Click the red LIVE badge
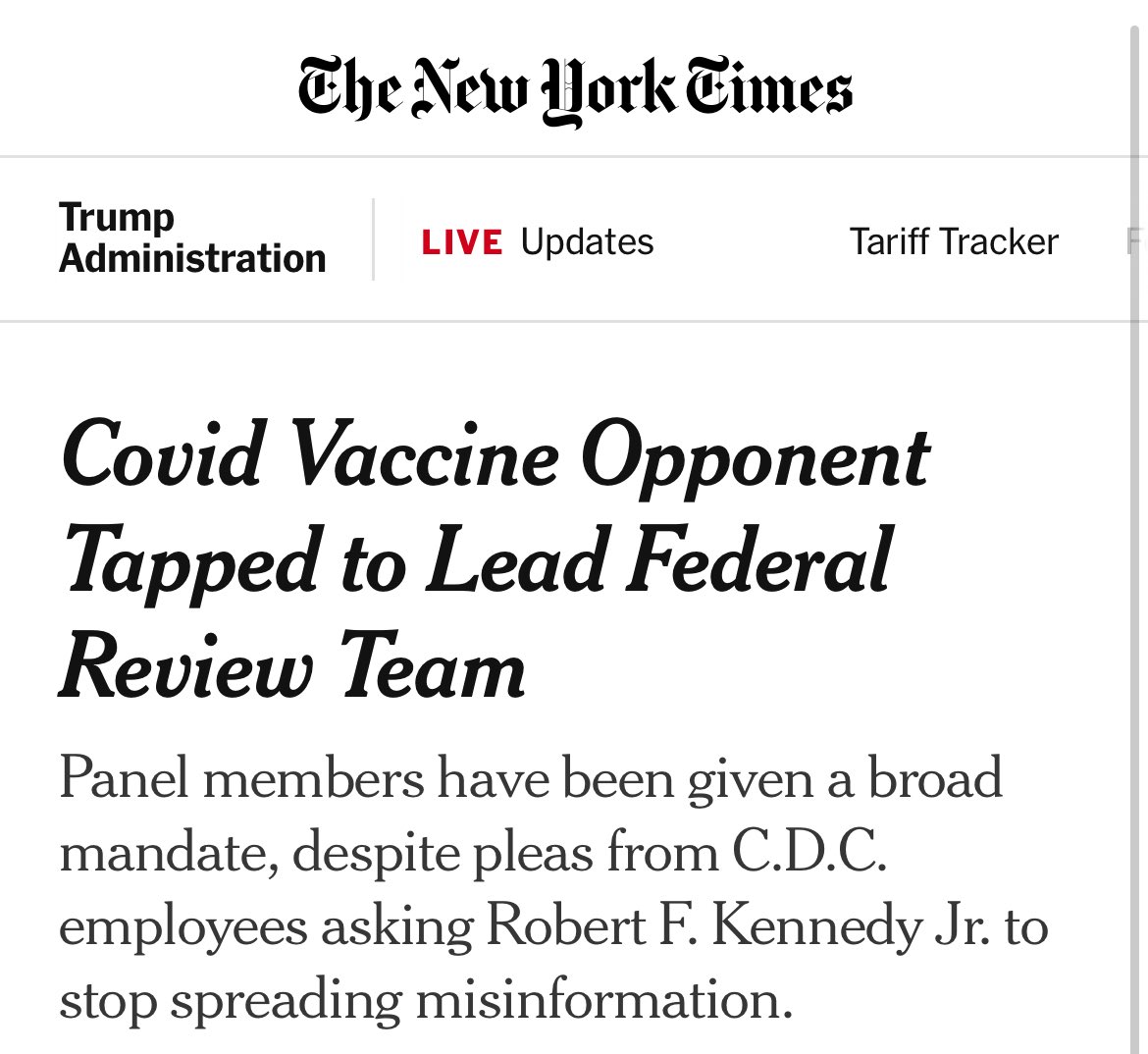Image resolution: width=1148 pixels, height=1054 pixels. pyautogui.click(x=461, y=242)
